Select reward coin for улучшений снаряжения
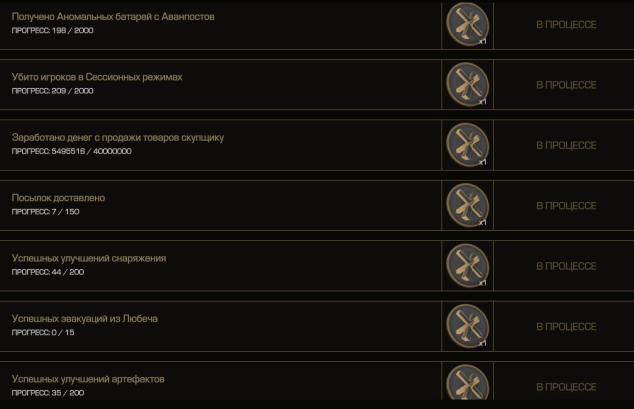The height and width of the screenshot is (409, 634). coord(467,266)
